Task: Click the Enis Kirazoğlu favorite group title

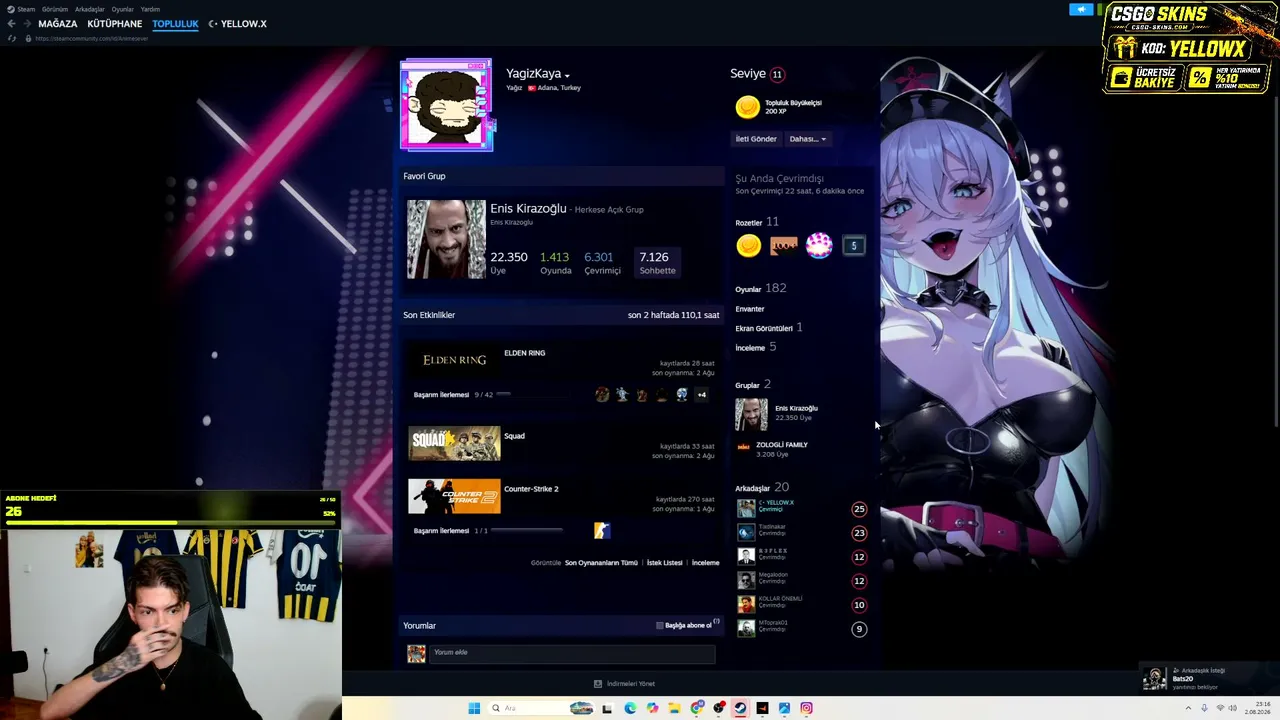Action: tap(528, 209)
